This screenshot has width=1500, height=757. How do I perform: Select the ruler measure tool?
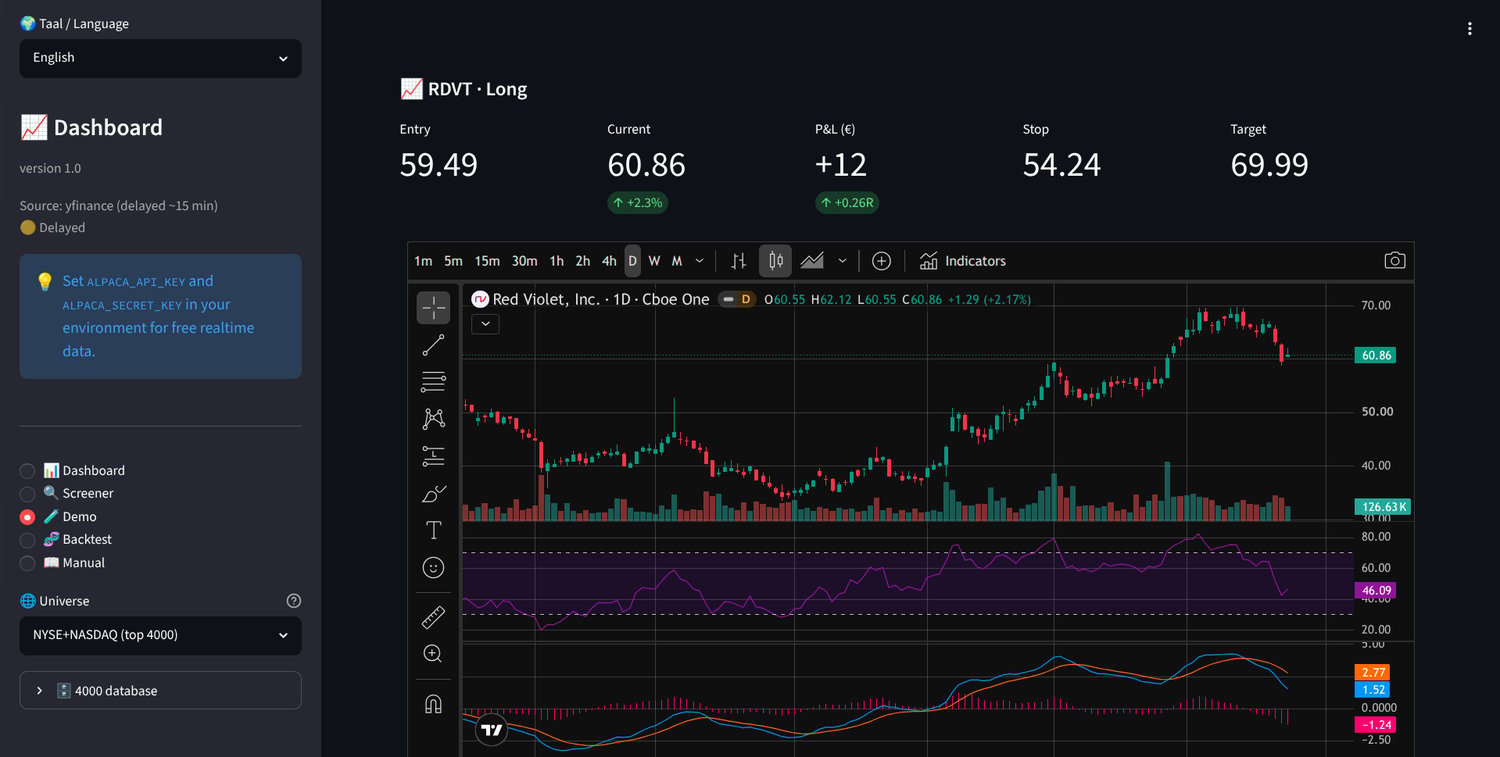click(x=433, y=617)
